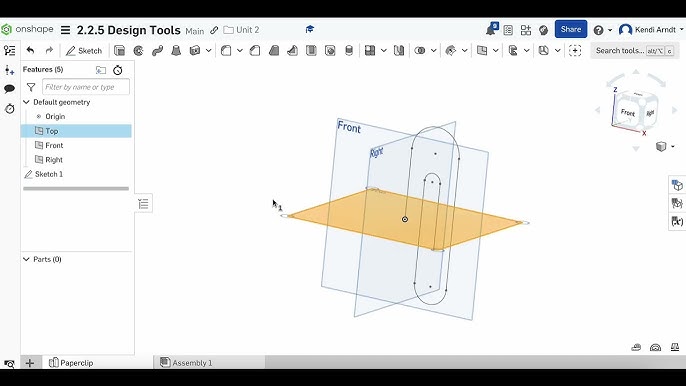
Task: Expand the Frame tool dropdown
Action: 527,51
